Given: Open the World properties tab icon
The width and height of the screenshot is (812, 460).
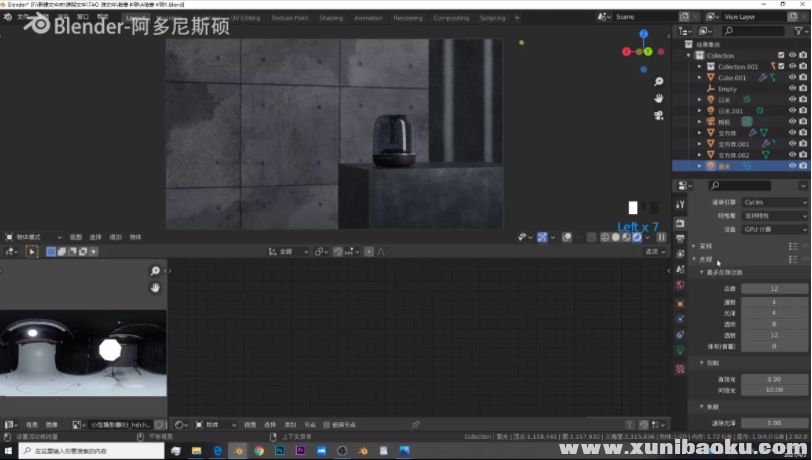Looking at the screenshot, I should [680, 285].
